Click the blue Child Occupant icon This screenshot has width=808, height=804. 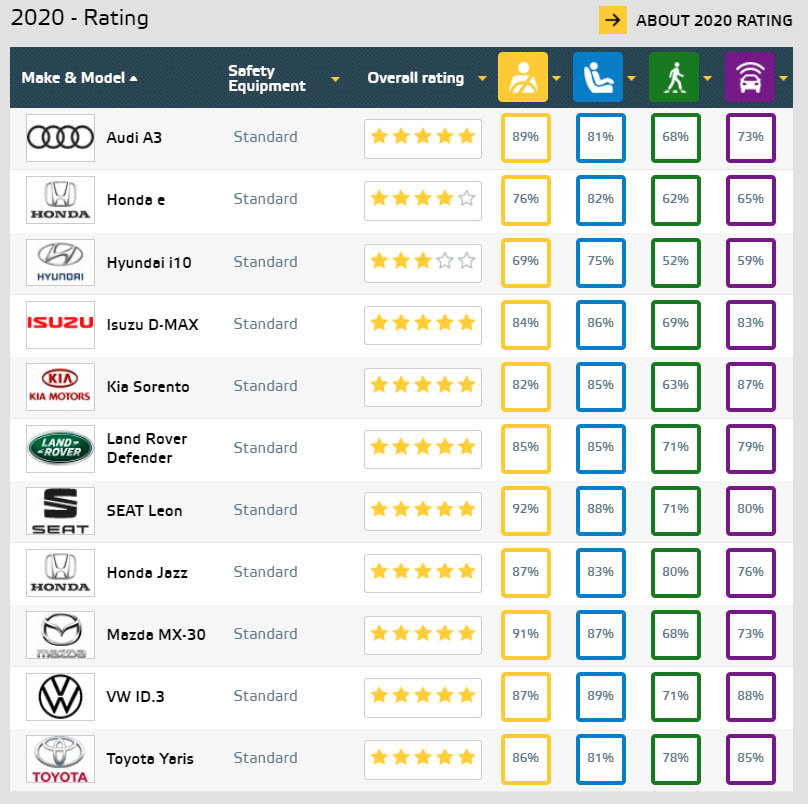(597, 77)
